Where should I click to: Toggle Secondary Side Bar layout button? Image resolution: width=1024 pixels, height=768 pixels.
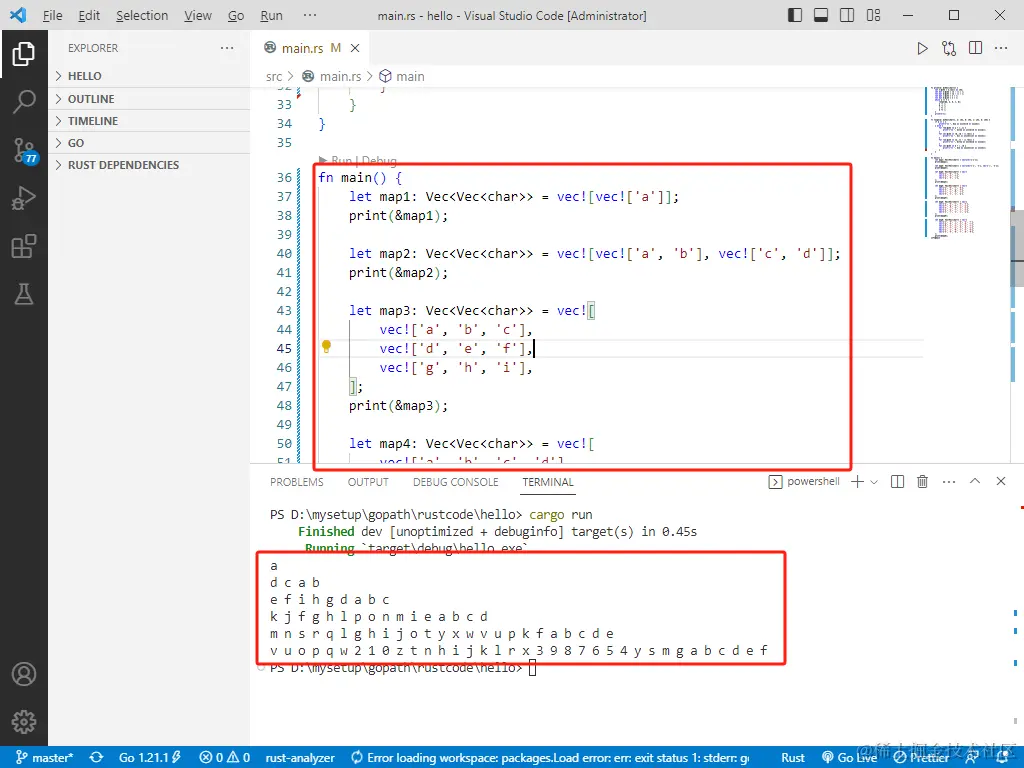click(x=847, y=15)
